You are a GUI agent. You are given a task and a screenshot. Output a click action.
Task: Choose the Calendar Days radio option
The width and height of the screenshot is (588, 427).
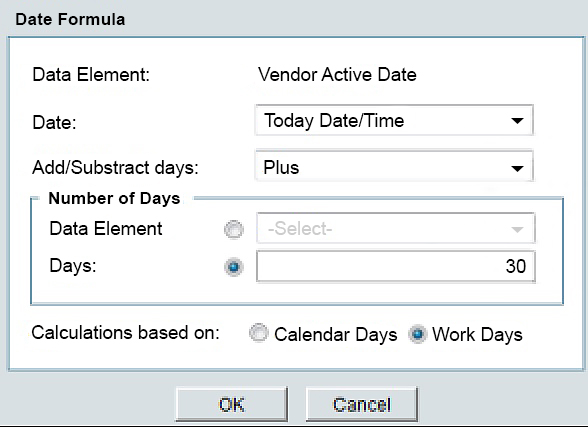pyautogui.click(x=259, y=333)
